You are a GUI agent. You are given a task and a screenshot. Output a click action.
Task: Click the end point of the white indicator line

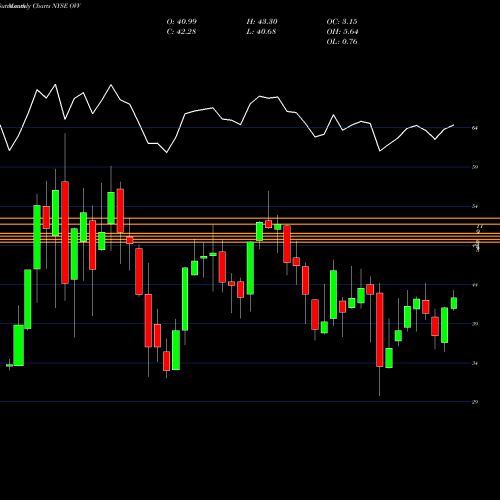454,125
